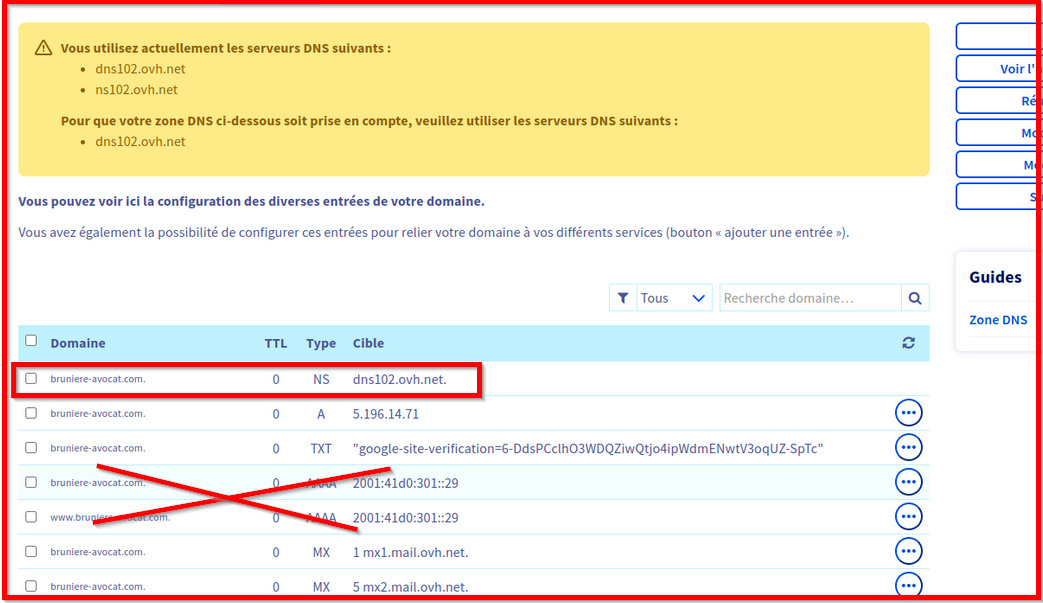Refresh the DNS entries table
This screenshot has height=603, width=1043.
[908, 343]
